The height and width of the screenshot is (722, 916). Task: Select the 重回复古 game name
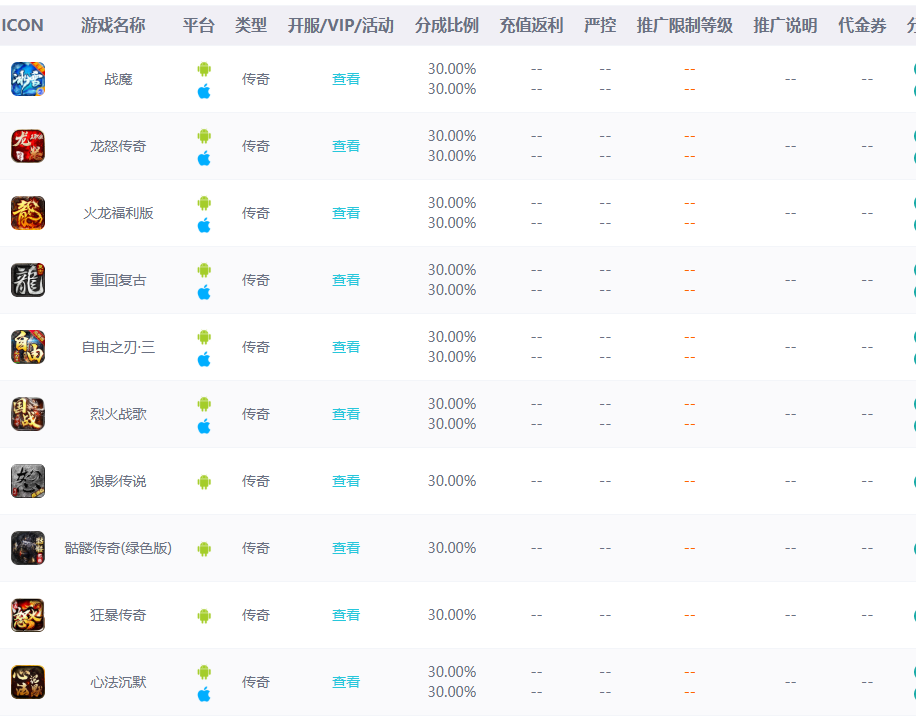click(x=118, y=280)
